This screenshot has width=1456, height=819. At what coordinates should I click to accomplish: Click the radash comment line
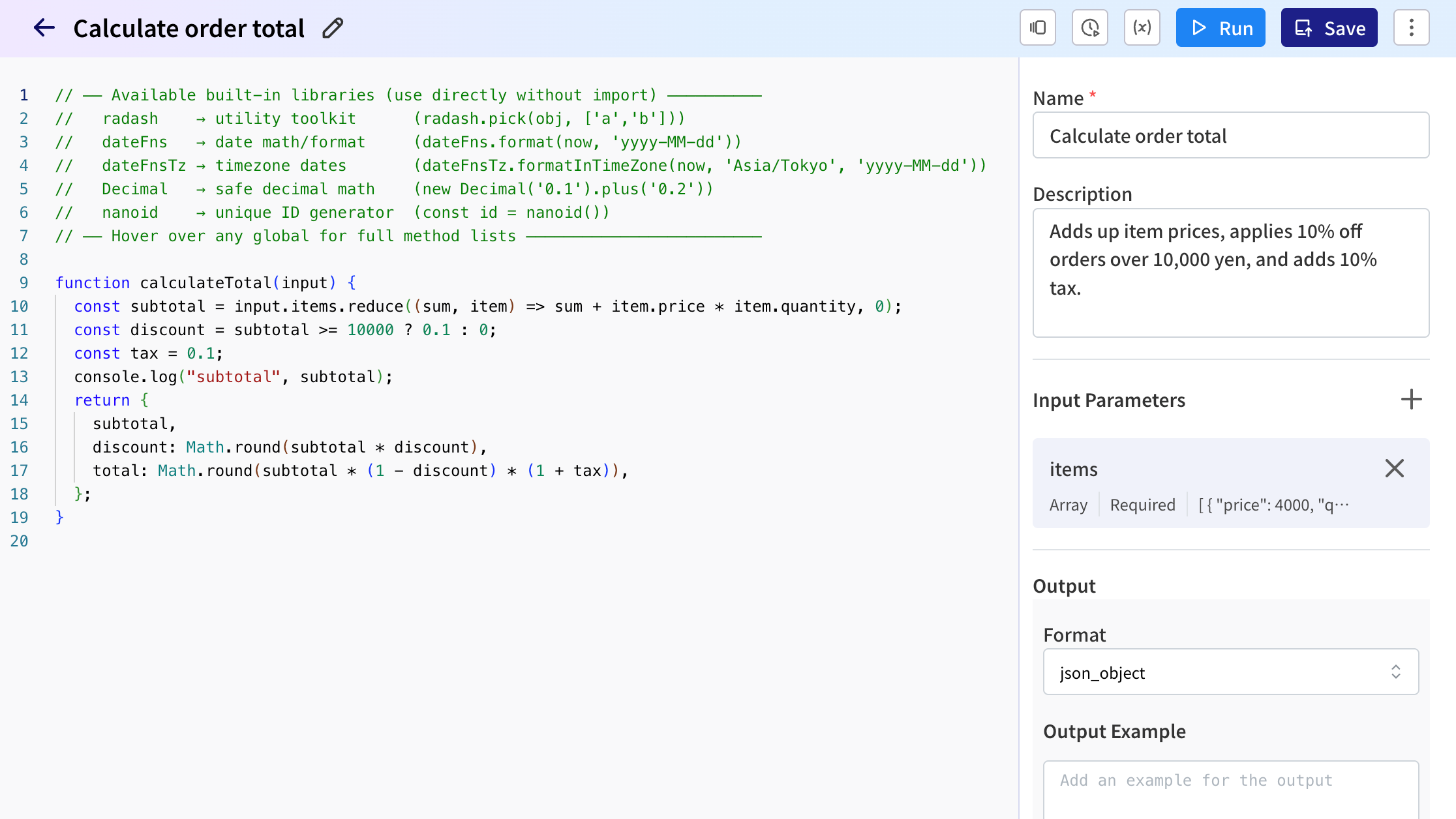[x=370, y=118]
